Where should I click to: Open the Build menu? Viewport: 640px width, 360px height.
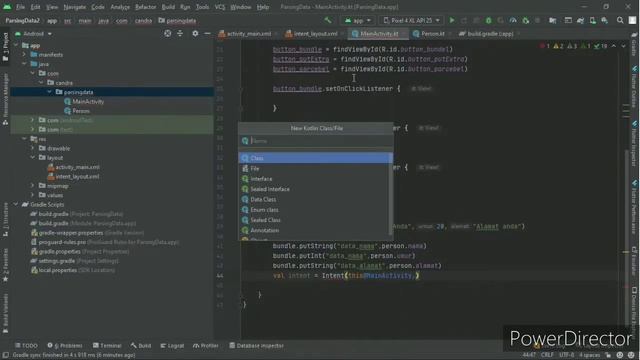pos(168,7)
